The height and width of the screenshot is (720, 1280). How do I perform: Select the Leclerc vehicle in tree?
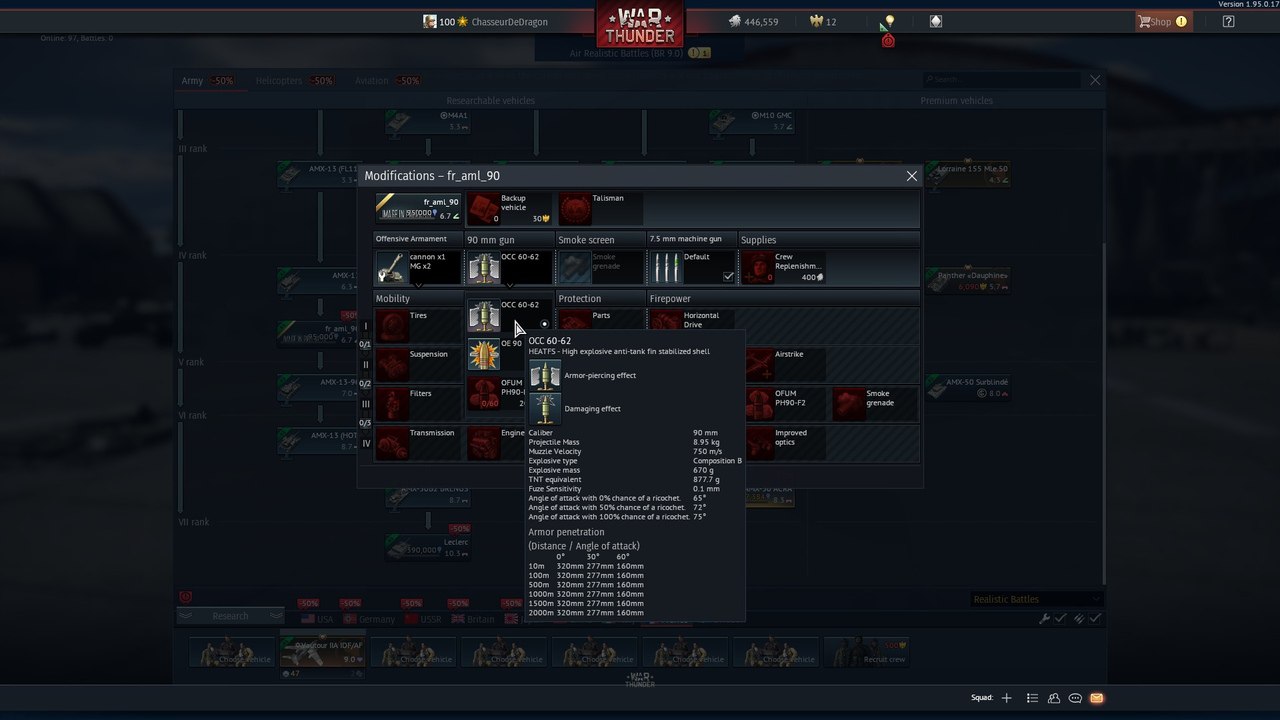(x=428, y=547)
